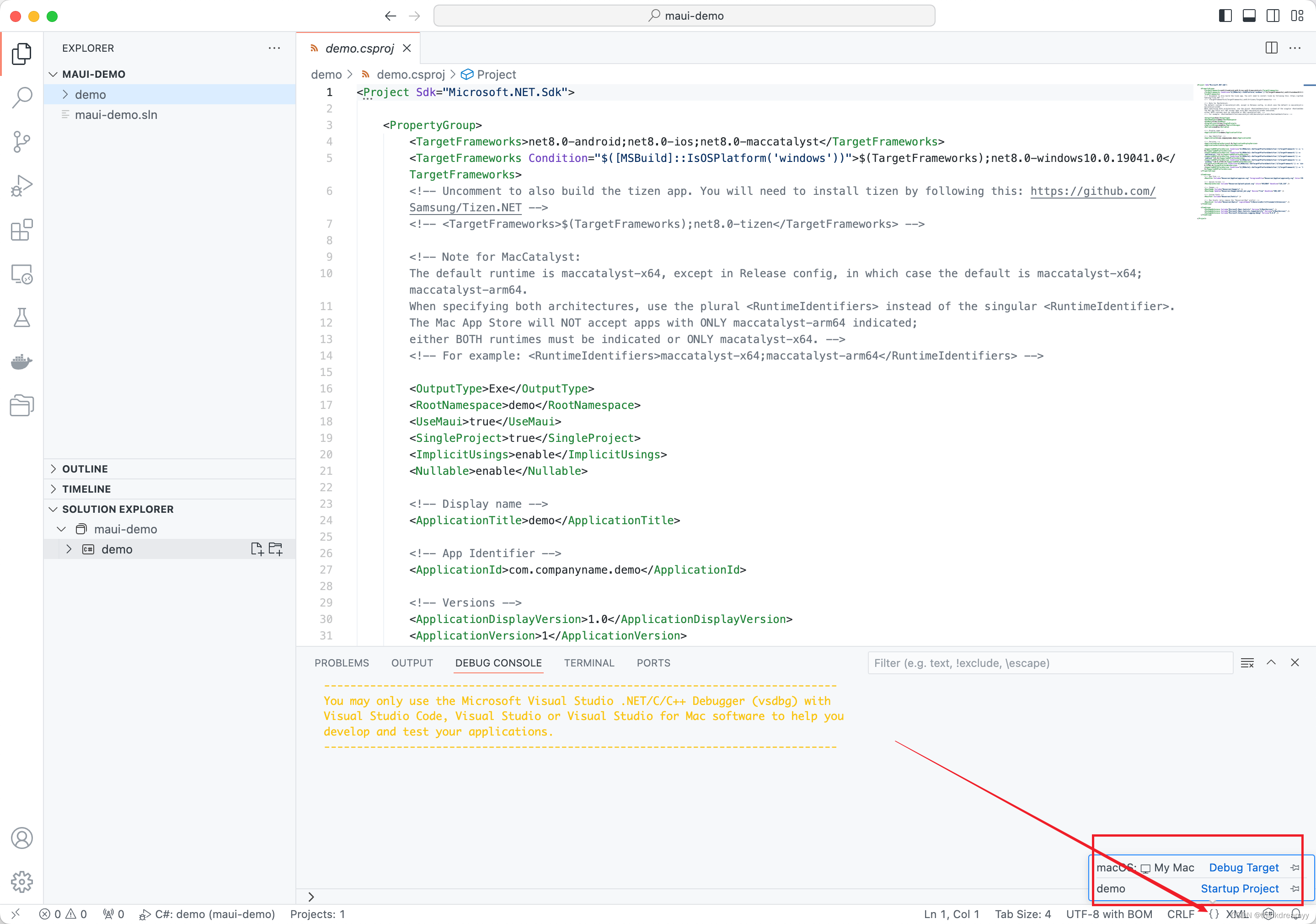Switch to the TERMINAL tab

click(588, 663)
